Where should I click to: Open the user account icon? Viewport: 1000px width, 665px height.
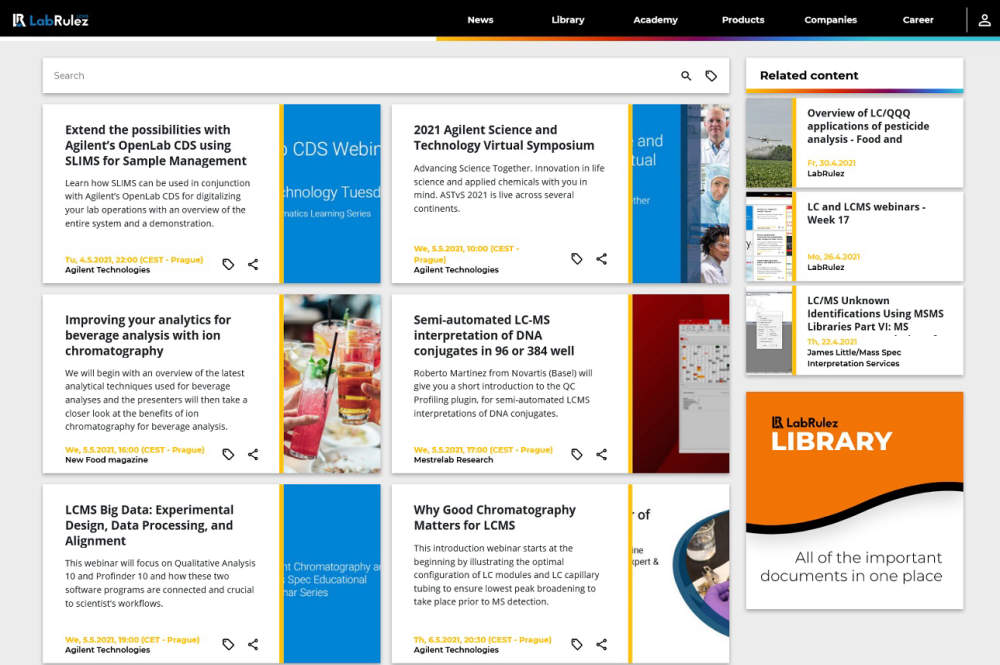pos(984,20)
